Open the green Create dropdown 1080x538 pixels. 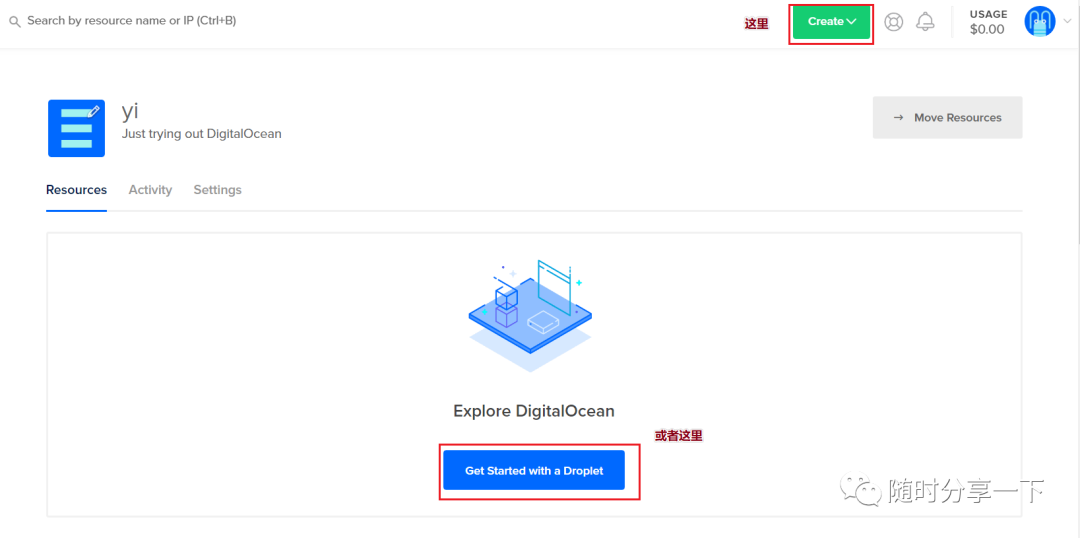[832, 22]
